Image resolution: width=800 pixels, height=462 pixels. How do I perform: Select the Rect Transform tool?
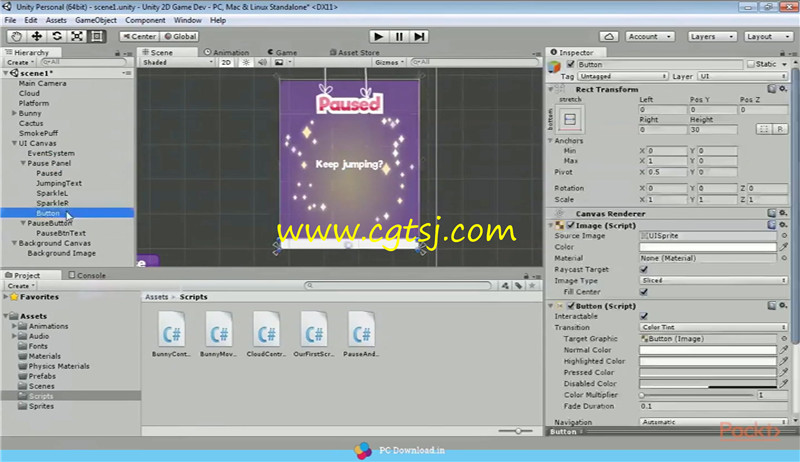96,36
